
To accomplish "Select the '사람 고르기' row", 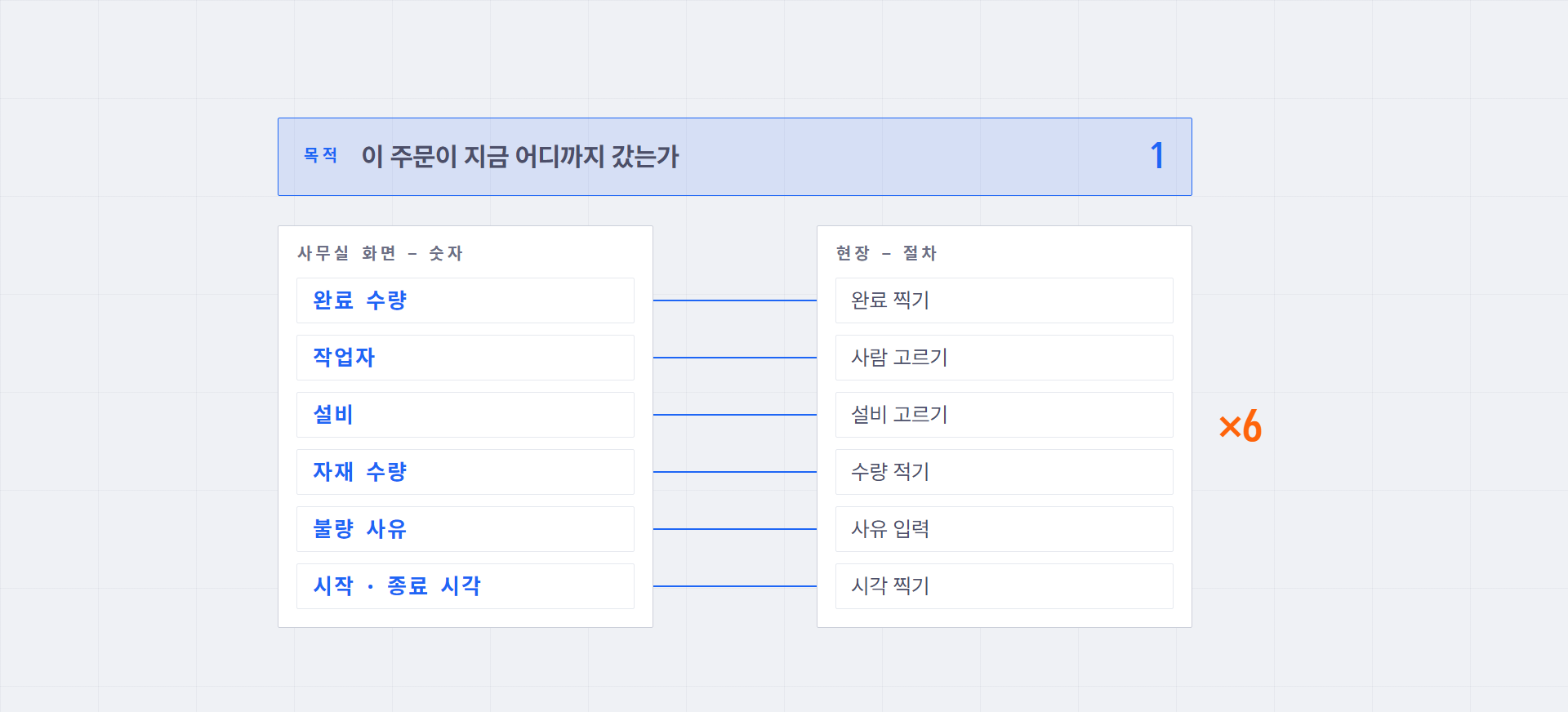I will 1004,358.
